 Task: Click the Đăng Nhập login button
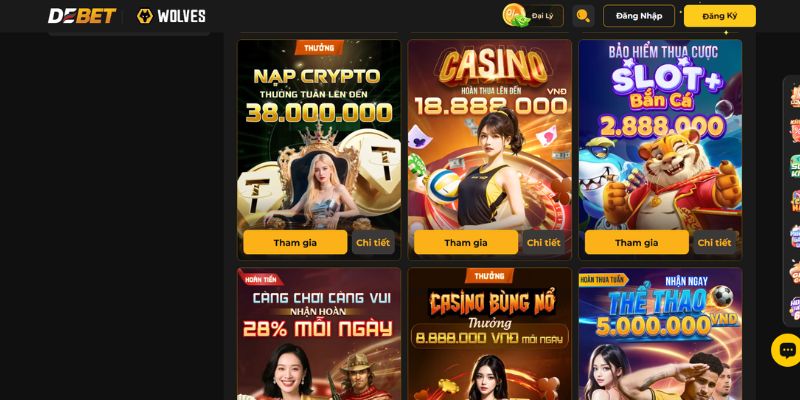pyautogui.click(x=639, y=16)
